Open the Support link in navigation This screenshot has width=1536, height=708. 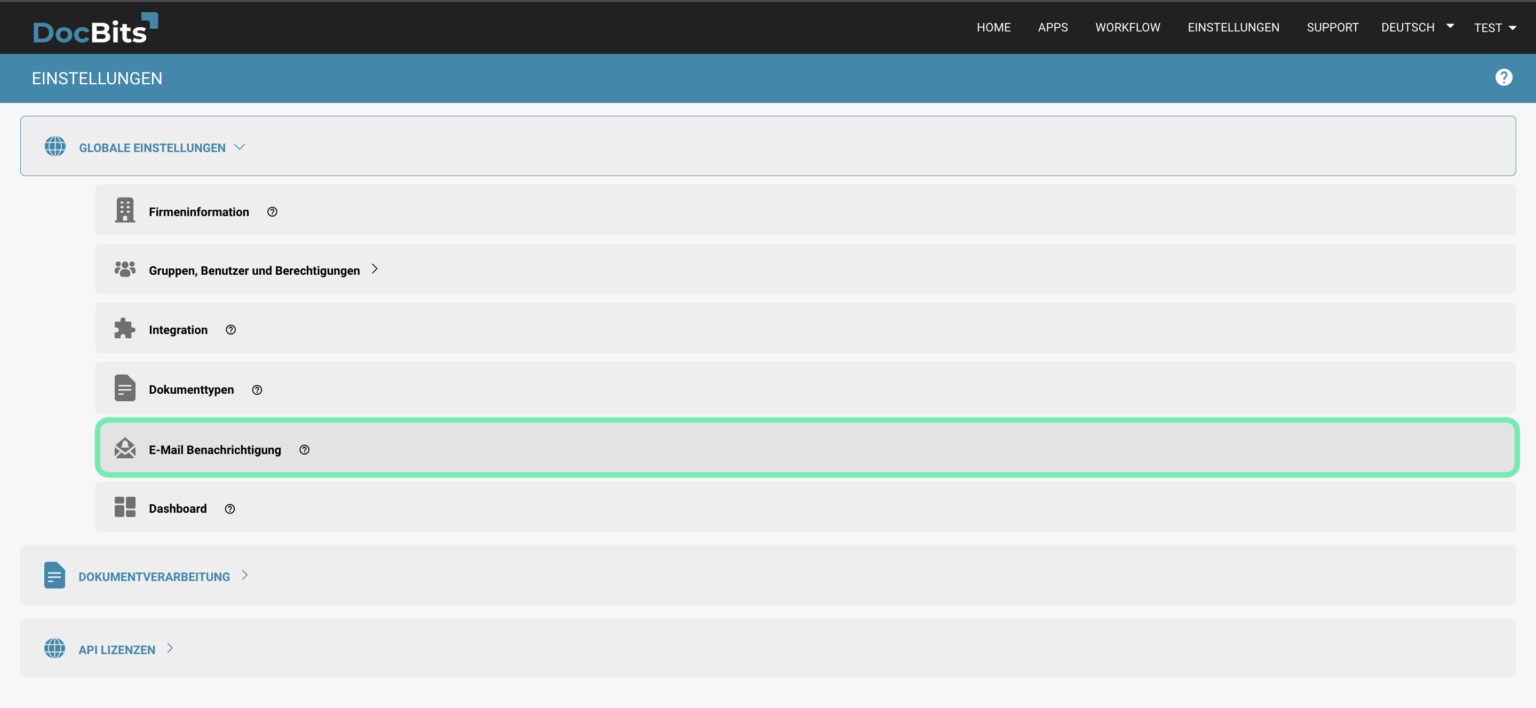point(1332,28)
